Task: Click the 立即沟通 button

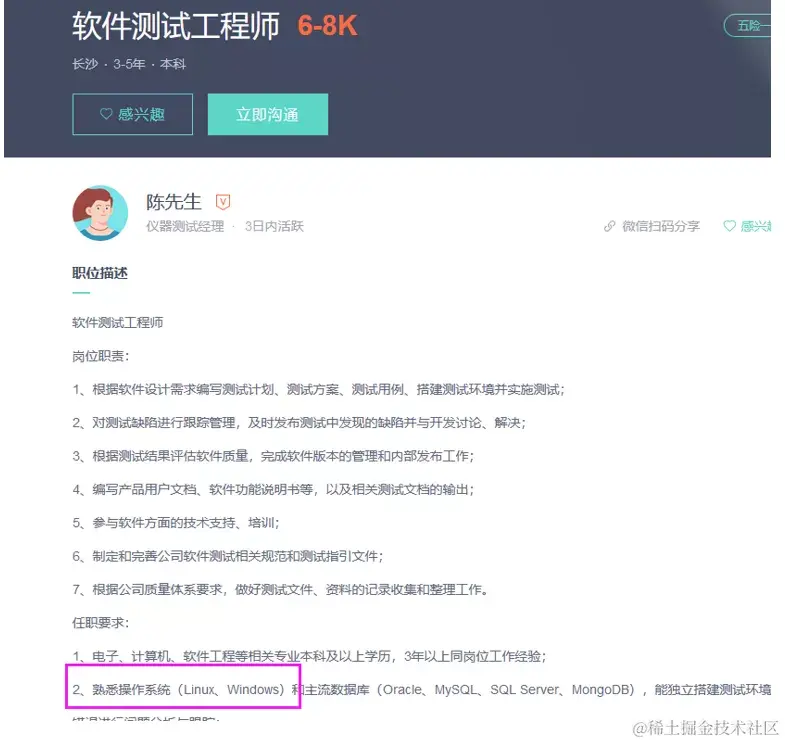Action: pos(268,114)
